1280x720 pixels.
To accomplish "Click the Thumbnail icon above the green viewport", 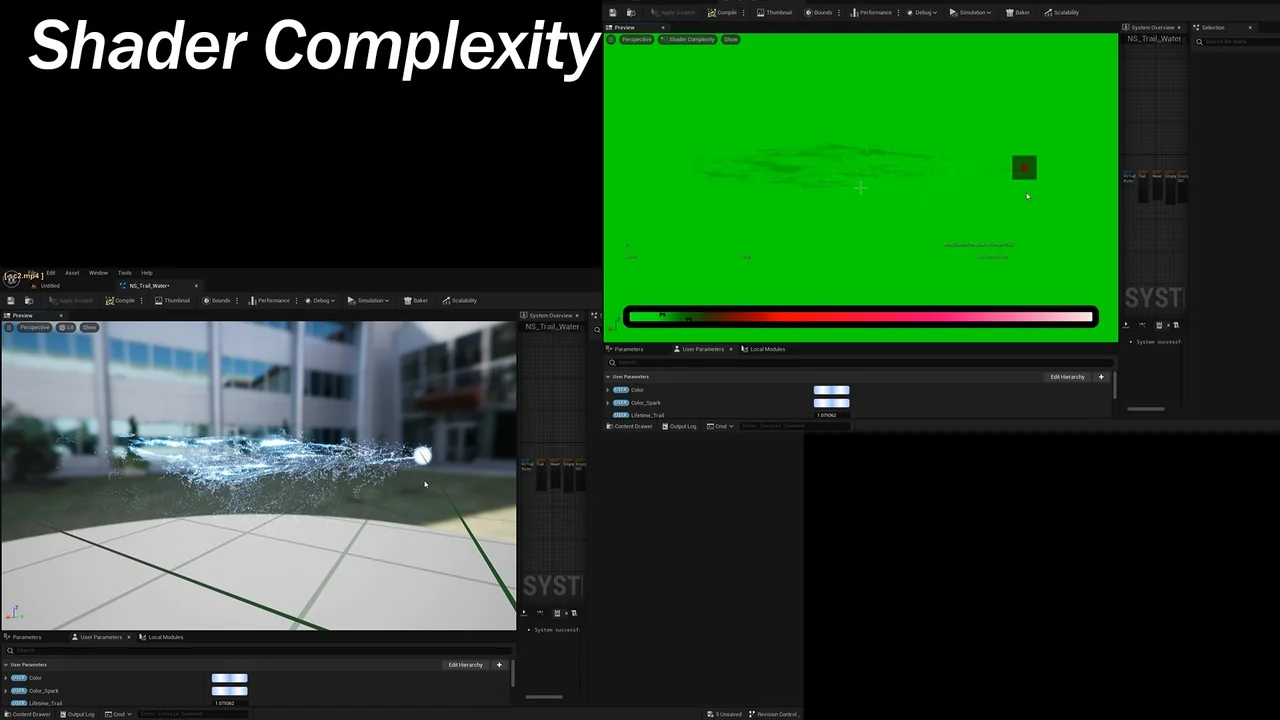I will [774, 12].
